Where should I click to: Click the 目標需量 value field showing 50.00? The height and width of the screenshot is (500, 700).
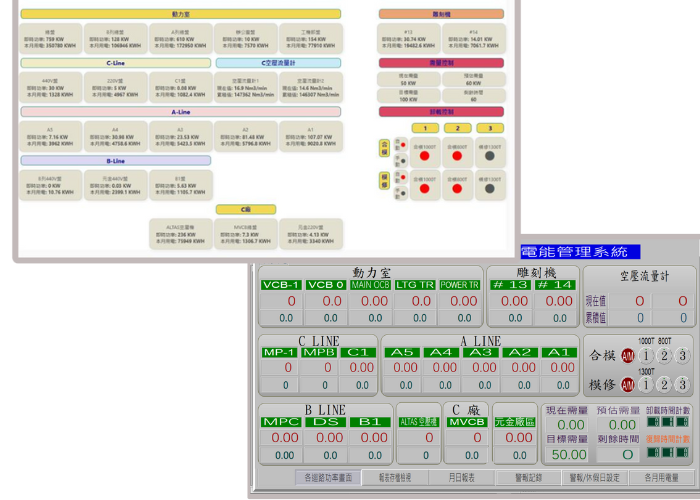click(570, 454)
